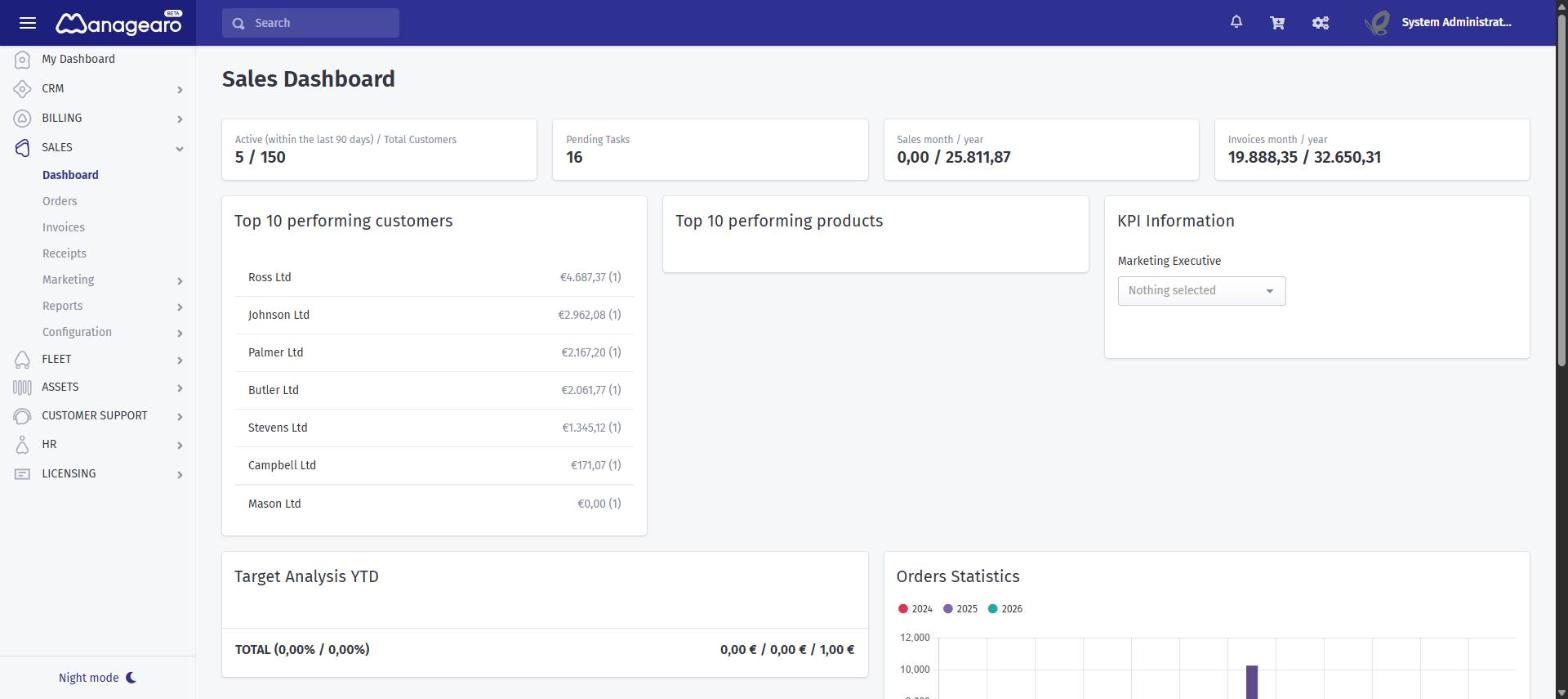This screenshot has width=1568, height=699.
Task: Click the Night mode moon icon
Action: tap(131, 678)
